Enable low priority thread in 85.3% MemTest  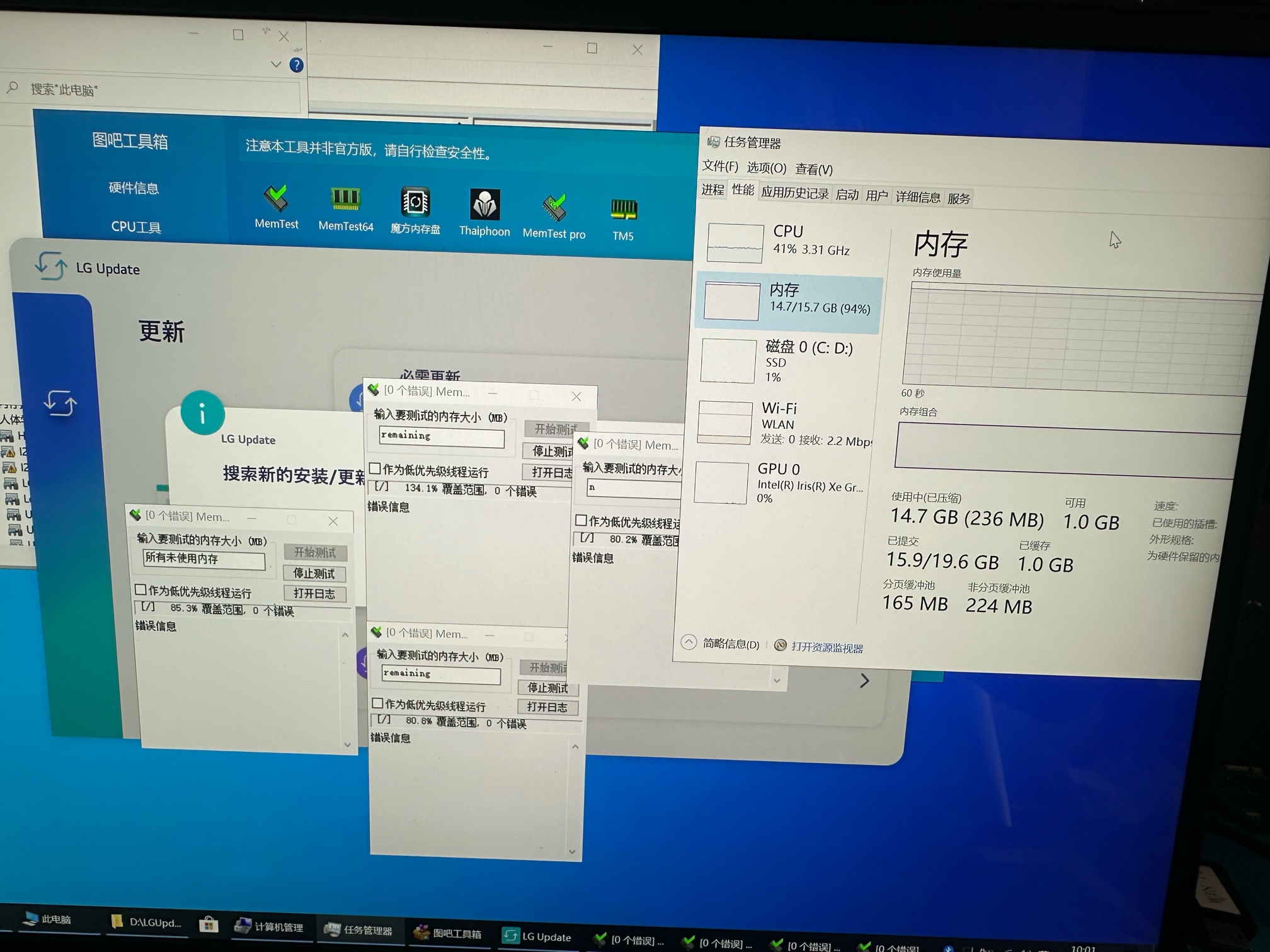tap(141, 590)
